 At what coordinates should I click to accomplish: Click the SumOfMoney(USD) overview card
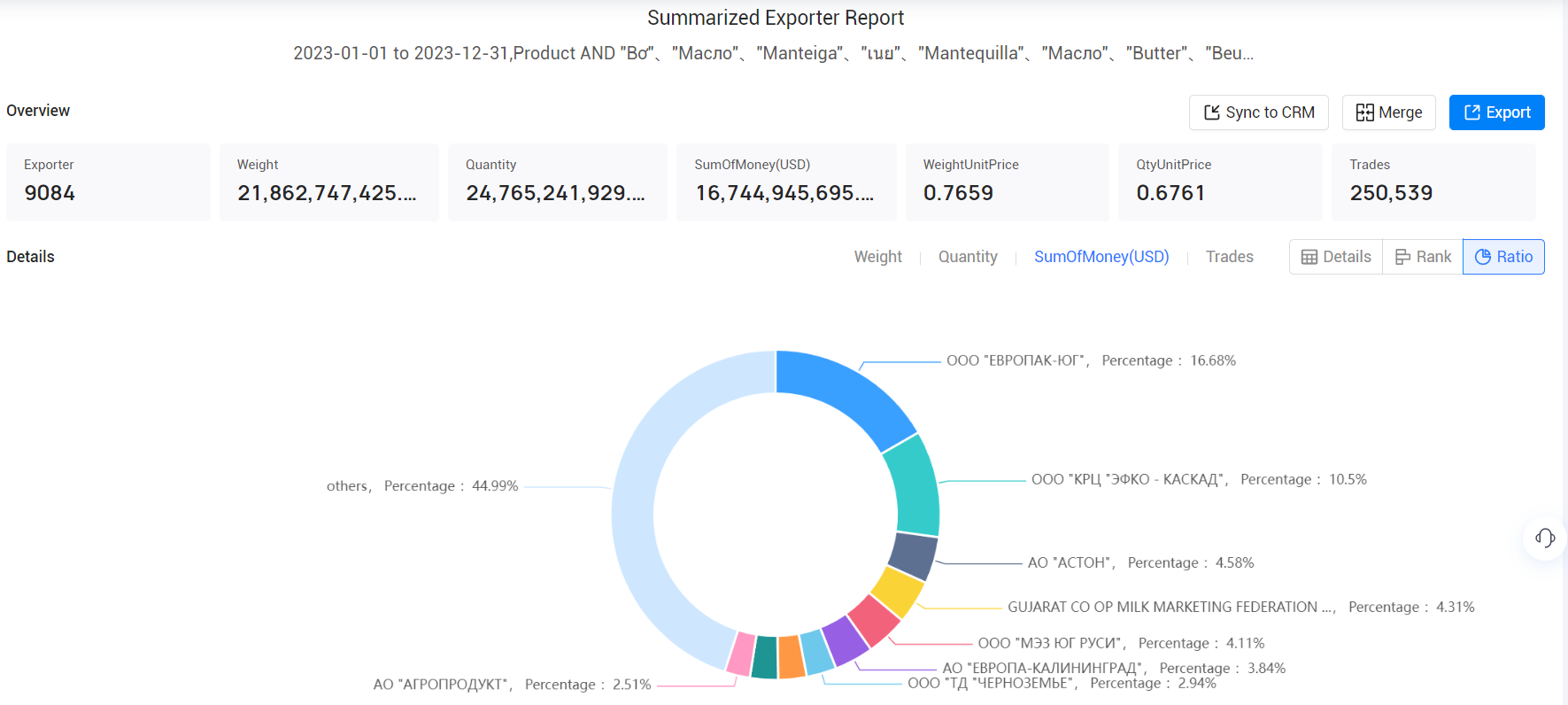tap(786, 182)
